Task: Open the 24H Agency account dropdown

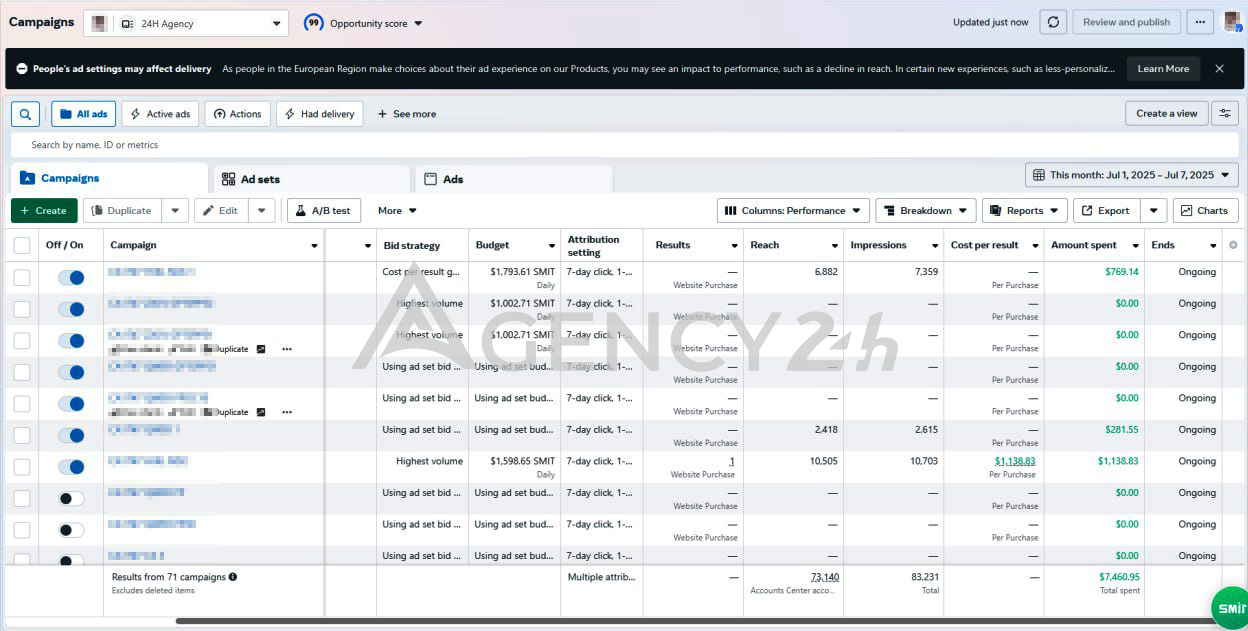Action: tap(186, 23)
